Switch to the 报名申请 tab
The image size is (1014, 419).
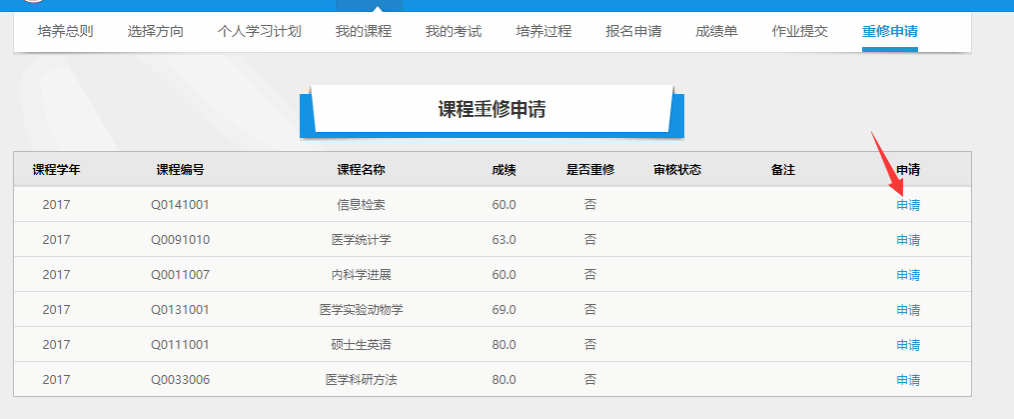(633, 32)
